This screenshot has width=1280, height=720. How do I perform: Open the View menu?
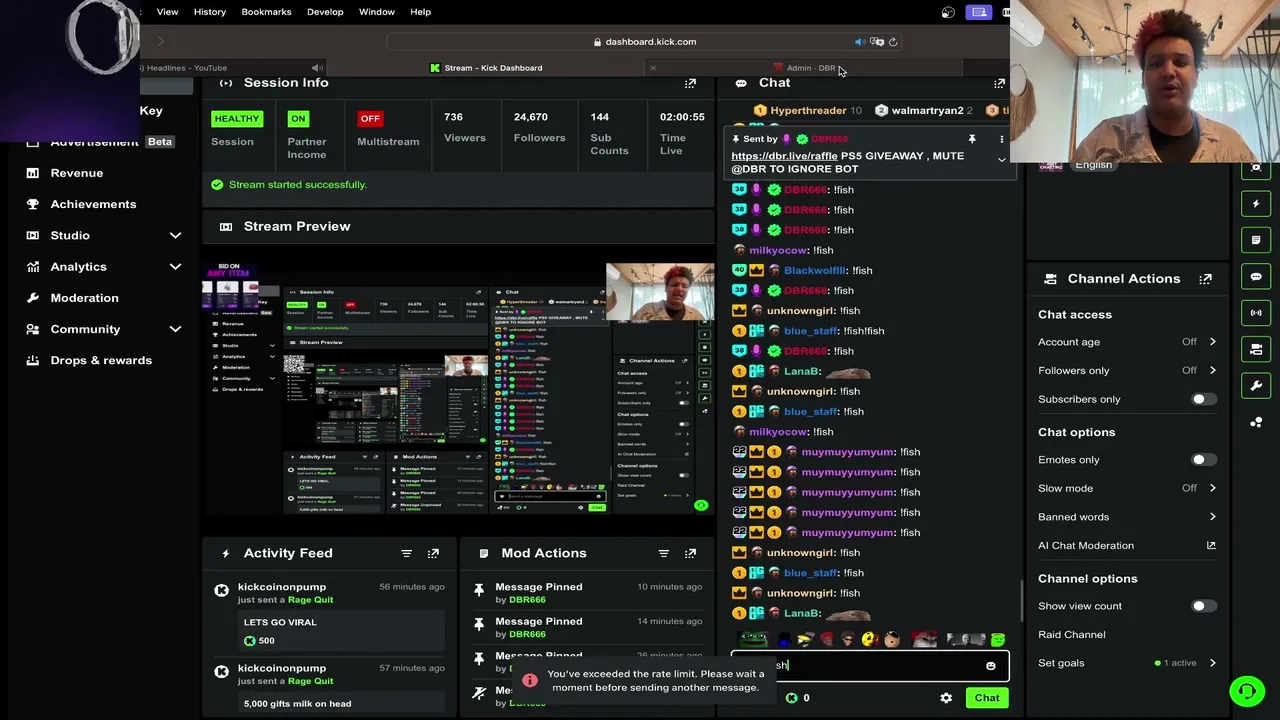(x=167, y=12)
